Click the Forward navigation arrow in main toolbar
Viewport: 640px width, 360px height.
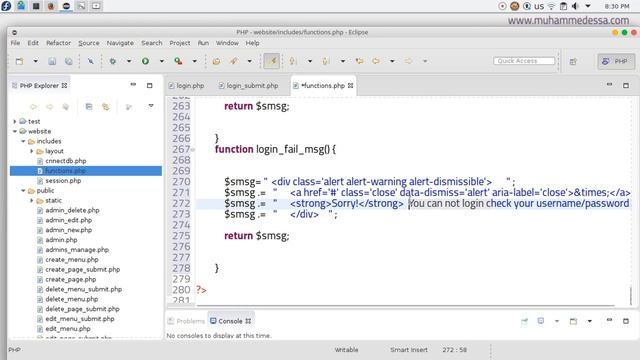pyautogui.click(x=408, y=61)
